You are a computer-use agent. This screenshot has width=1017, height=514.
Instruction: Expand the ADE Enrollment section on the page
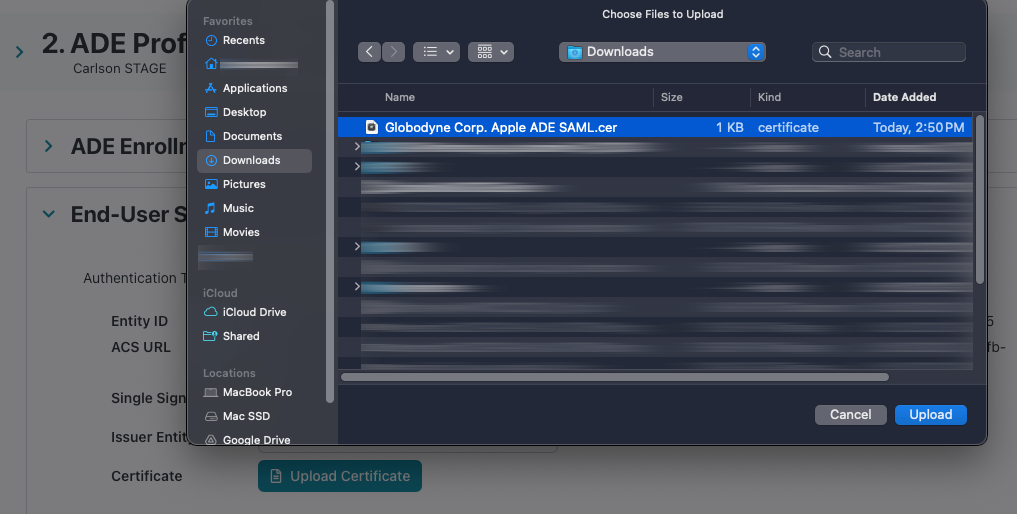pyautogui.click(x=49, y=146)
